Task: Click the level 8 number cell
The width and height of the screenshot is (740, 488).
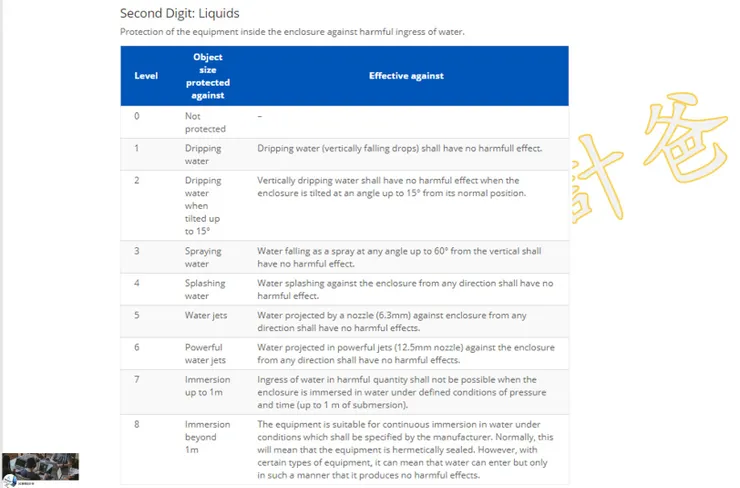Action: click(138, 424)
